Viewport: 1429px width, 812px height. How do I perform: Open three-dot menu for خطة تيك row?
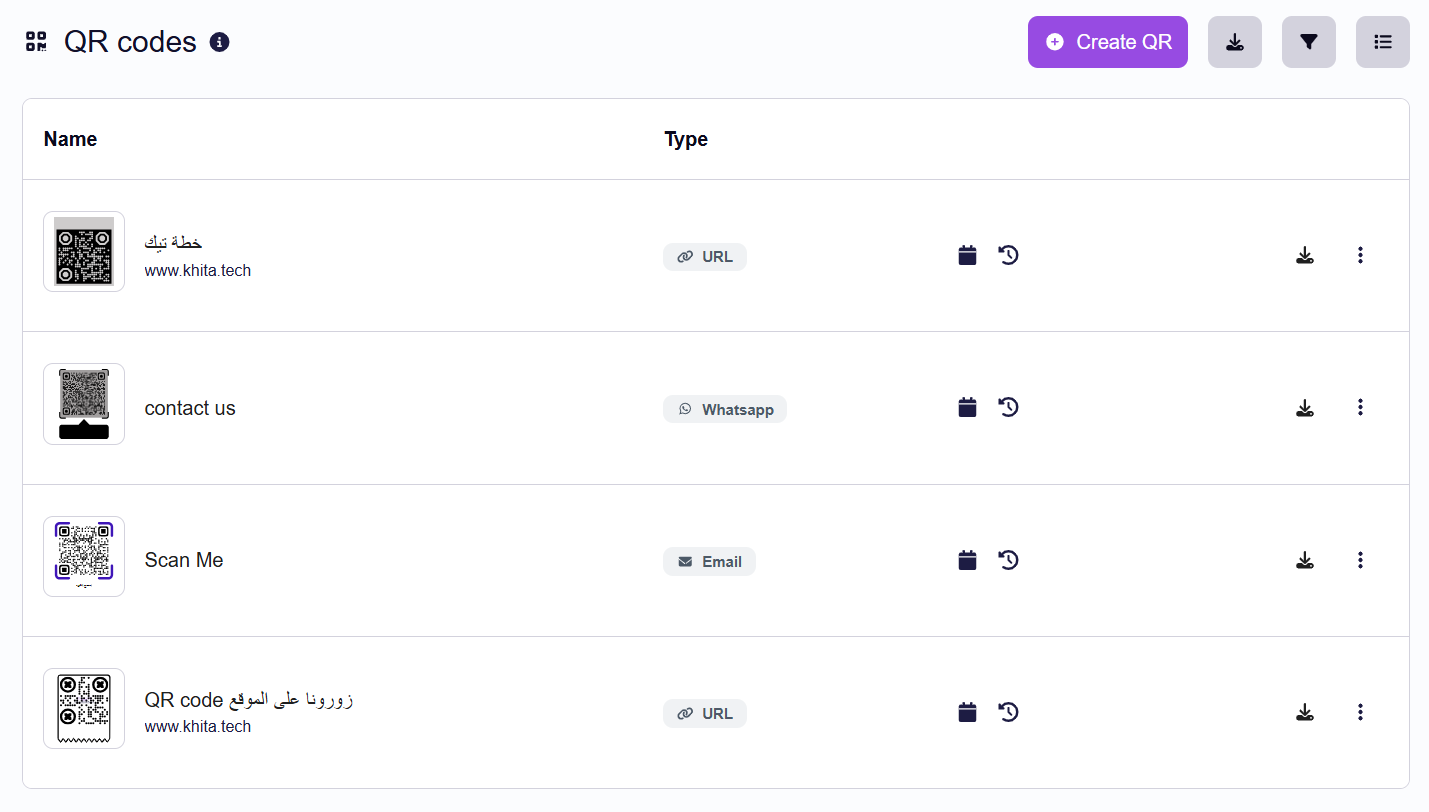click(x=1360, y=256)
